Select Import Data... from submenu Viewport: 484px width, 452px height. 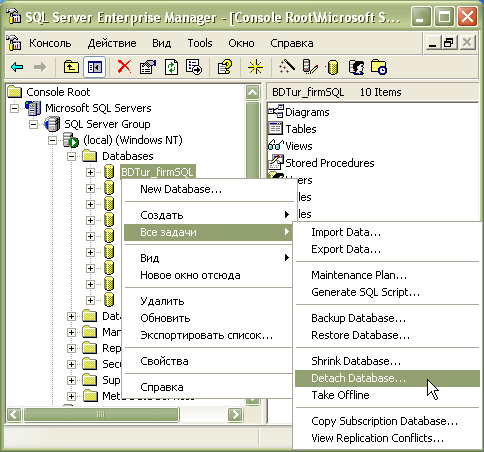click(387, 232)
